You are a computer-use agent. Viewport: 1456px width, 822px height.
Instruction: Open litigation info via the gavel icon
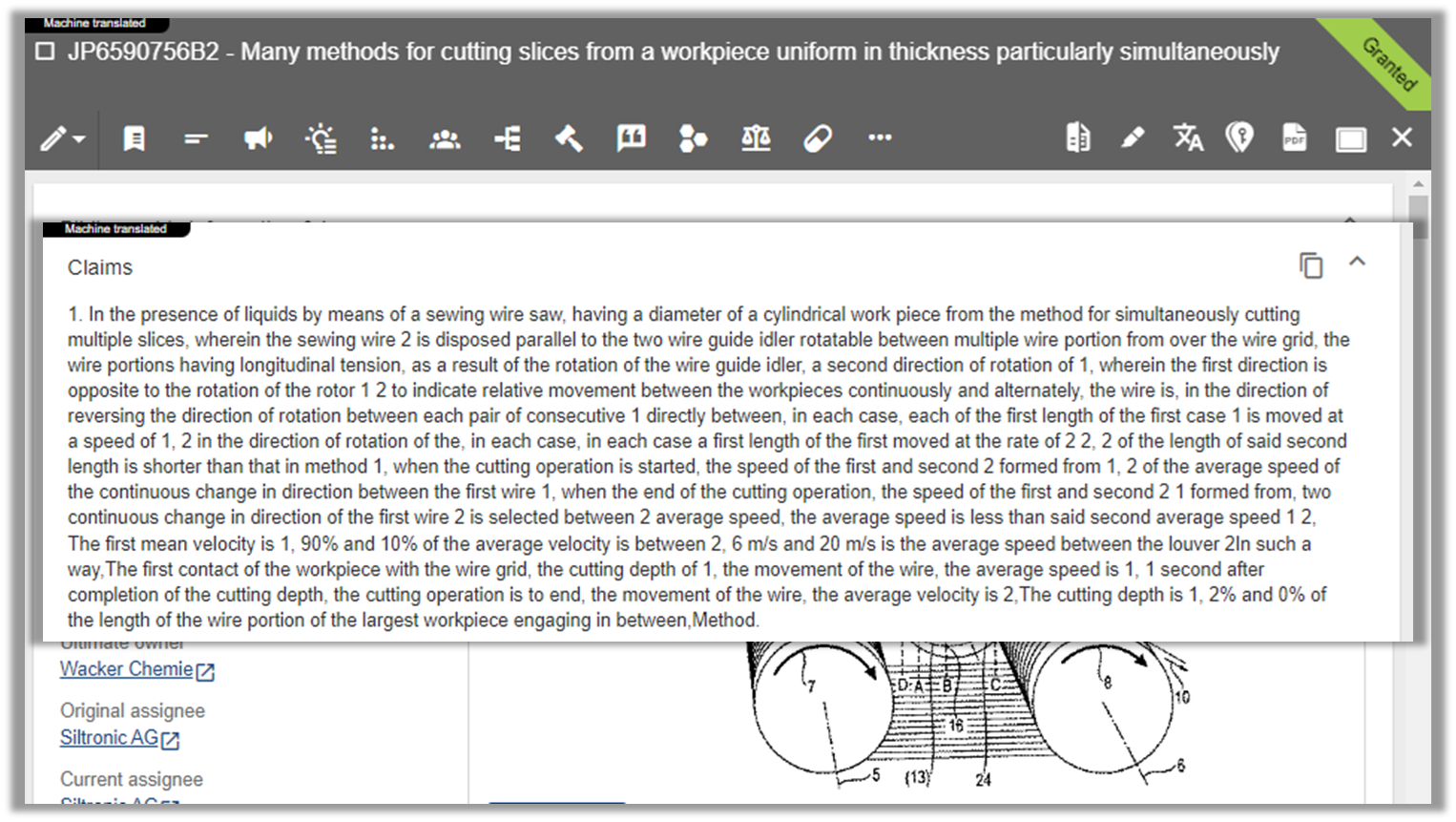pyautogui.click(x=569, y=138)
